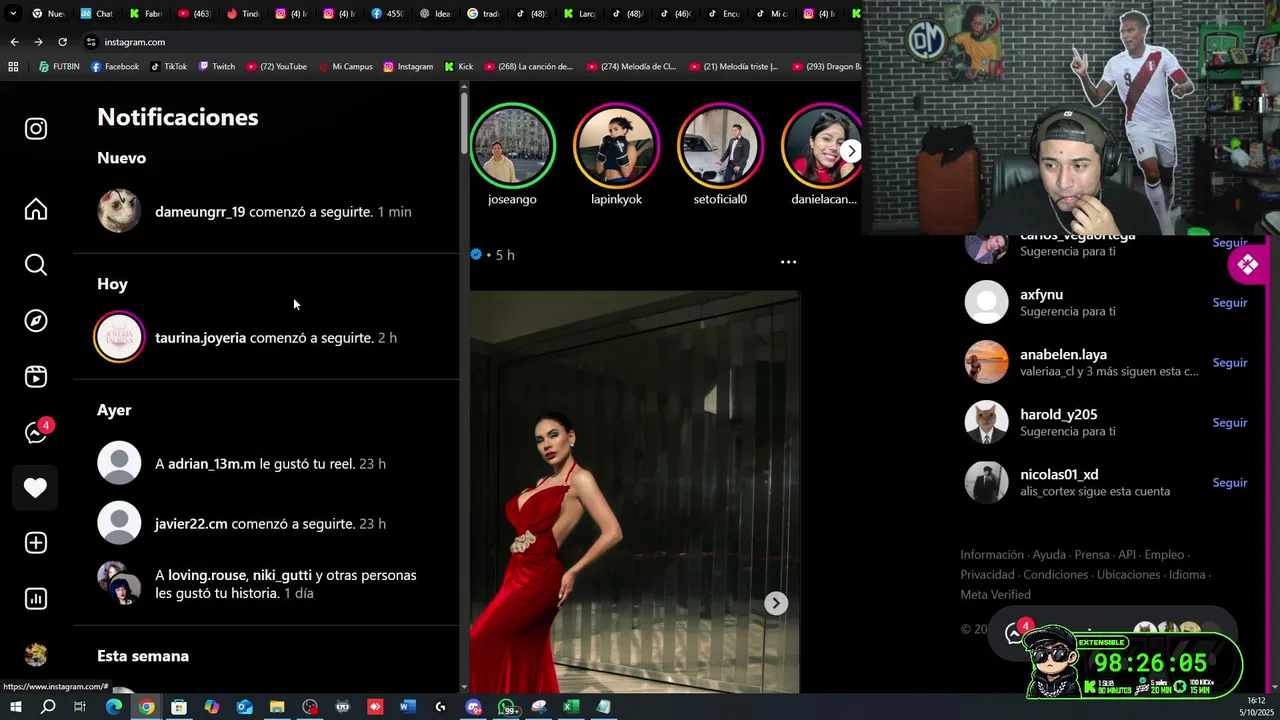This screenshot has height=720, width=1280.
Task: Open the Windows Start menu
Action: (15, 707)
